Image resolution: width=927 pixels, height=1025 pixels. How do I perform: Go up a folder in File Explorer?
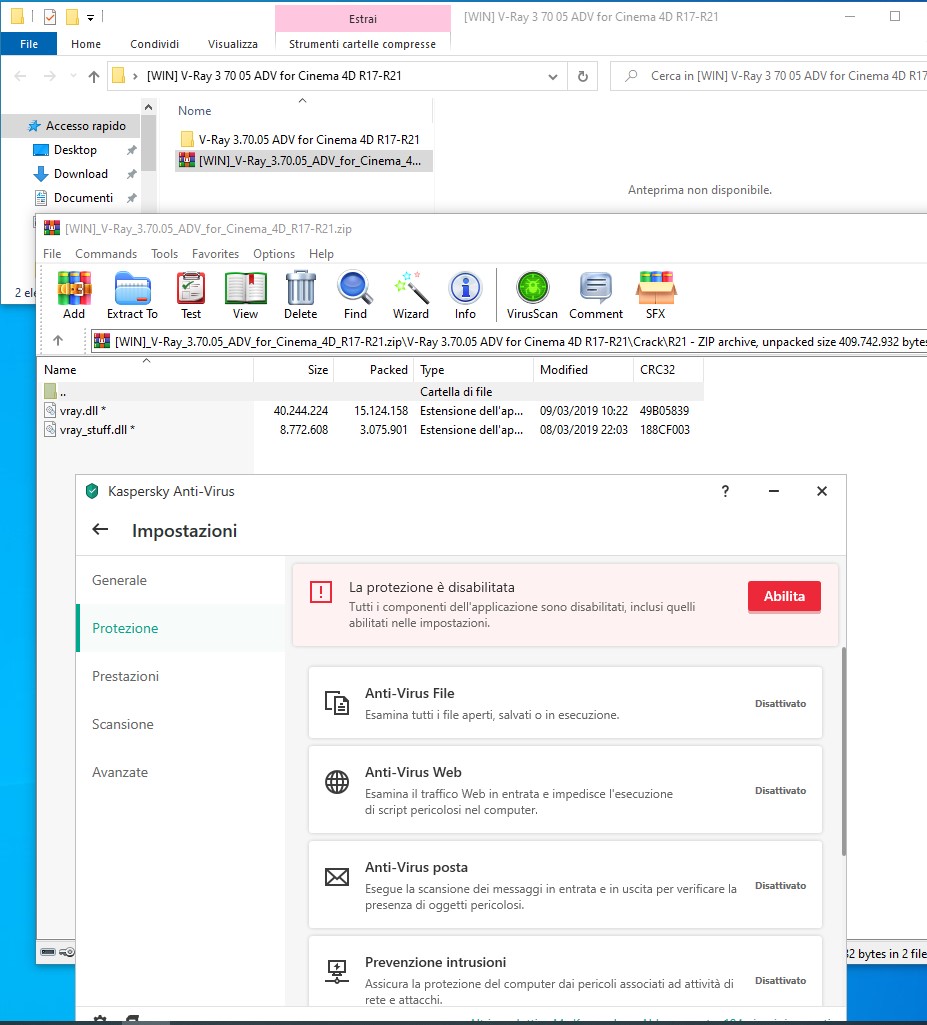pos(93,76)
